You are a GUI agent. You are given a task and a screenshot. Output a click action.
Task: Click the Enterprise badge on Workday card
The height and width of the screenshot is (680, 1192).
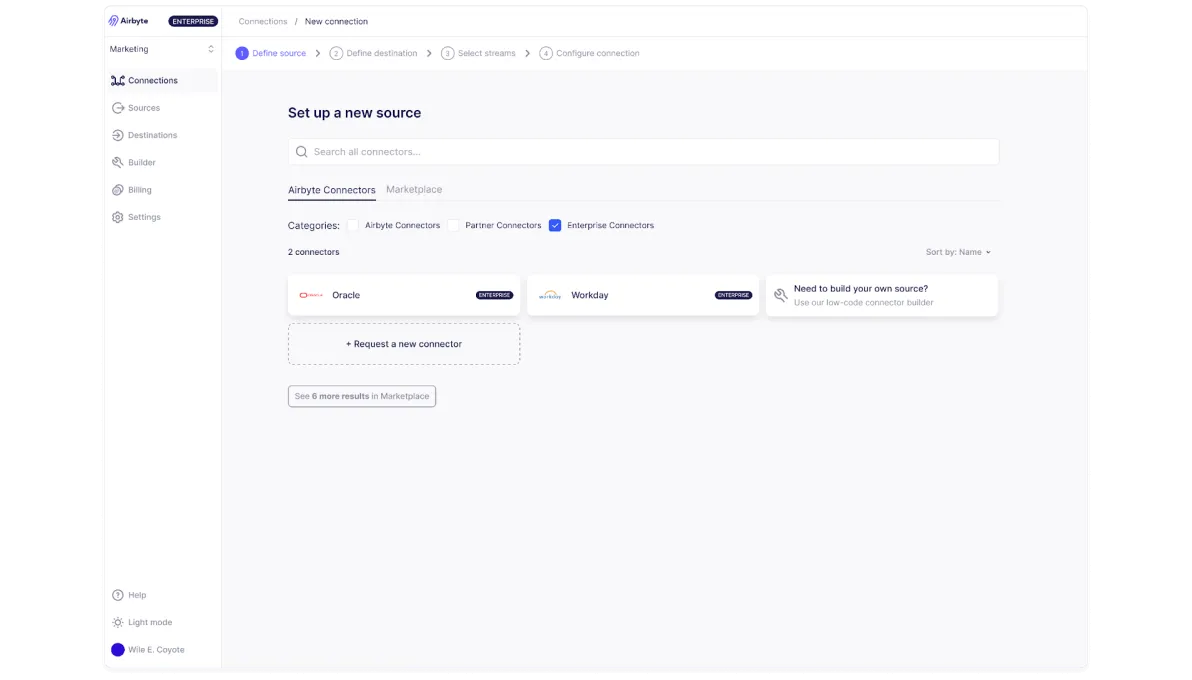click(733, 295)
